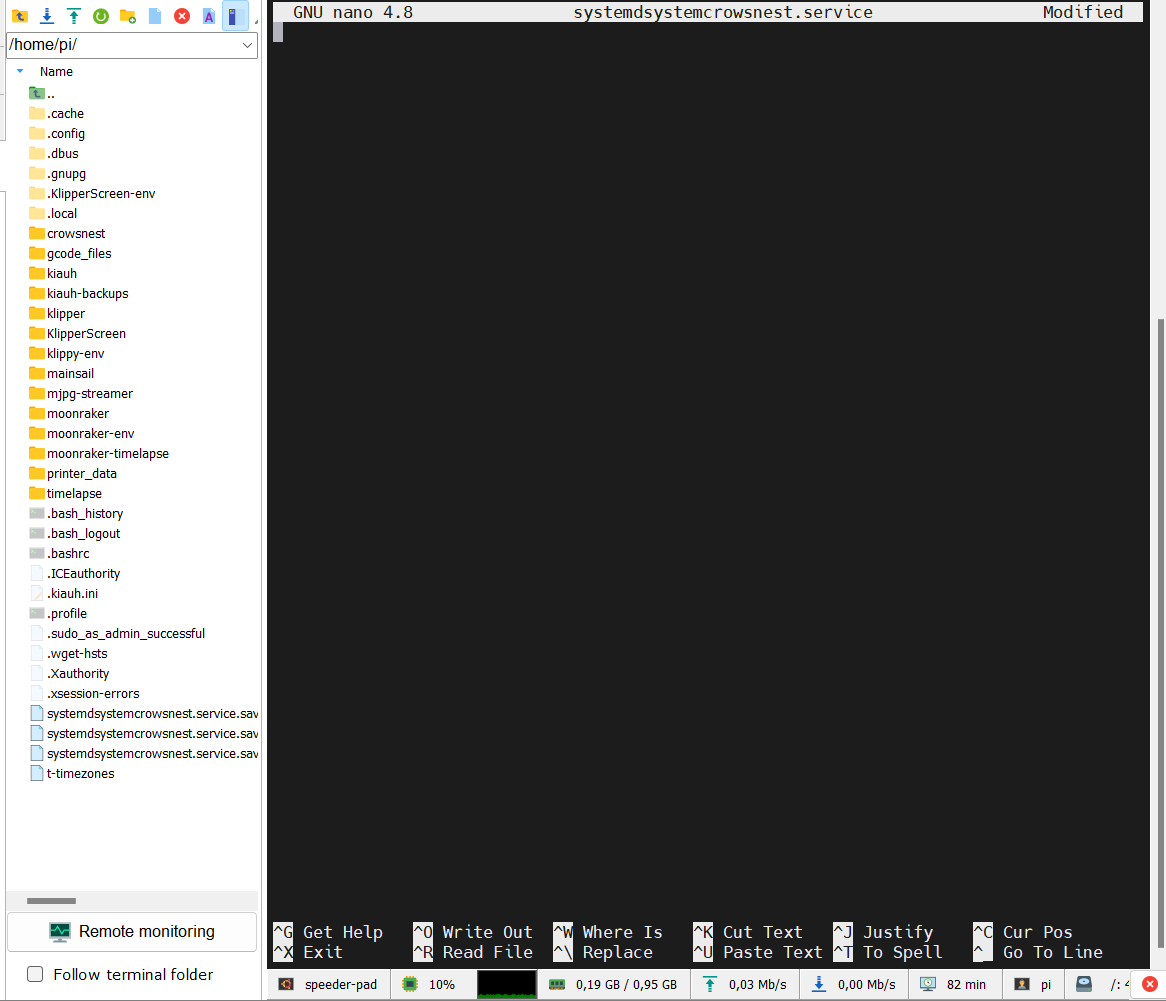
Task: Click the horizontal scrollbar under the file list
Action: [51, 901]
